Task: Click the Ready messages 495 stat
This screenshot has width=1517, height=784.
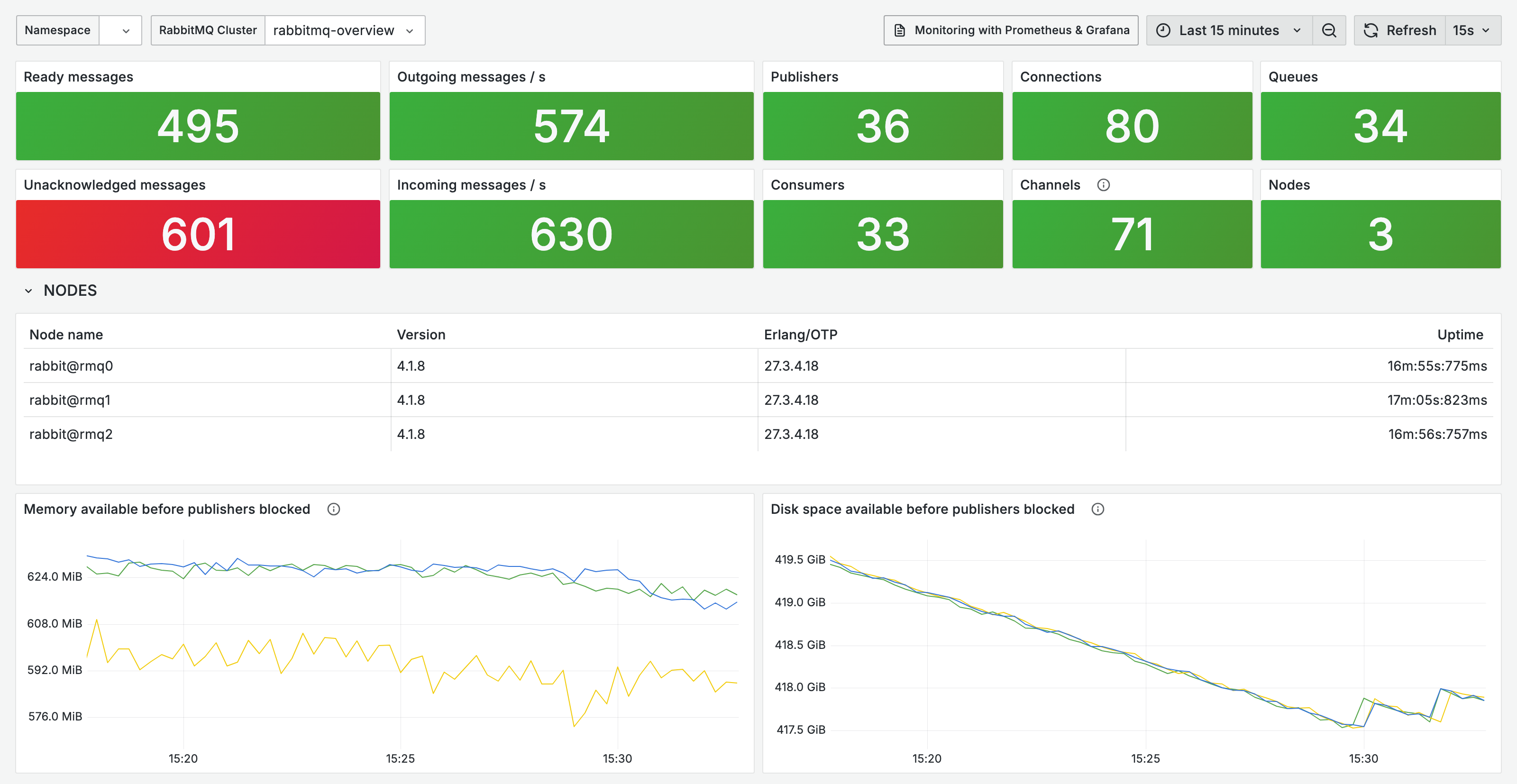Action: coord(198,126)
